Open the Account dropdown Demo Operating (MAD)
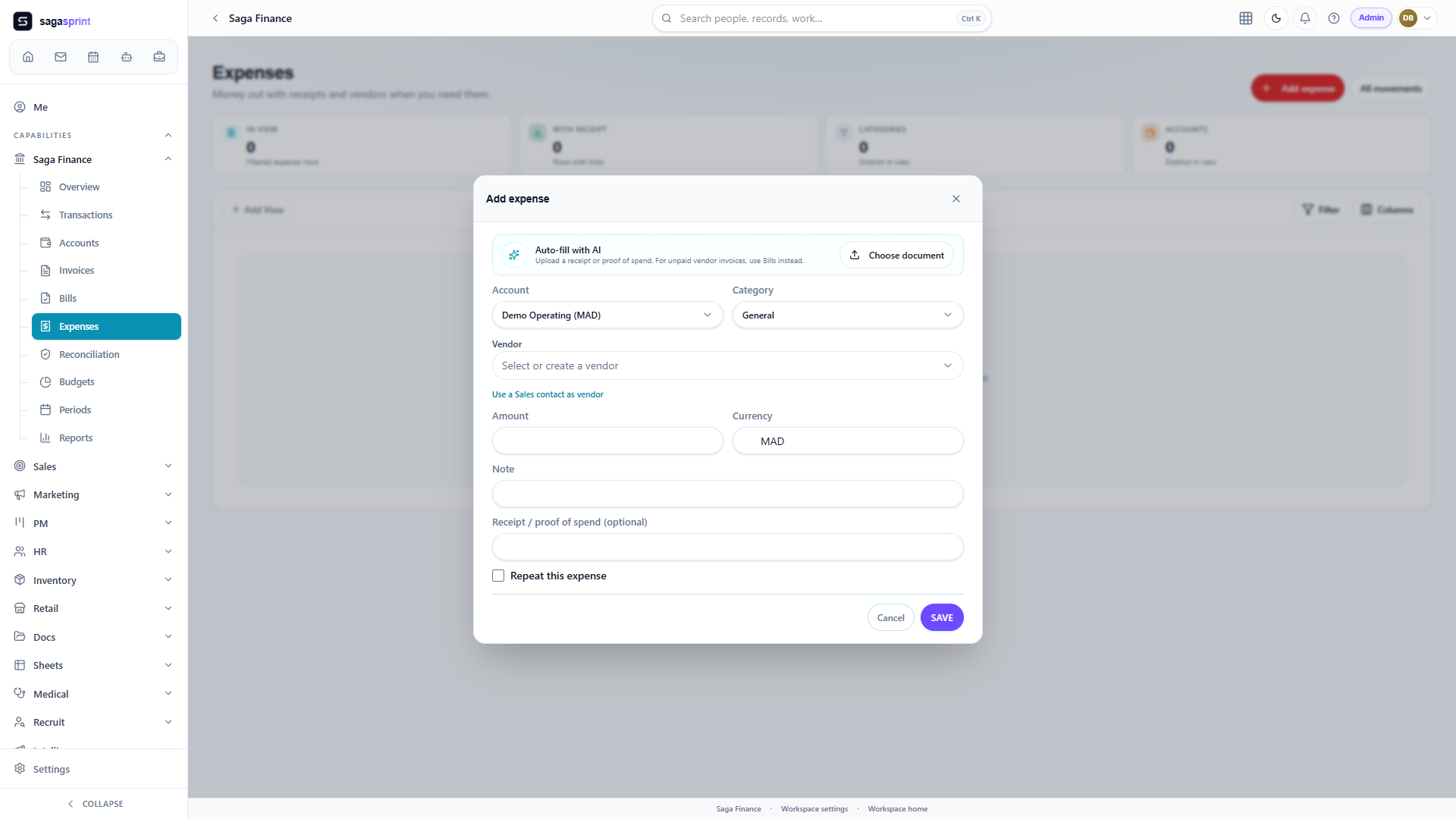This screenshot has height=819, width=1456. click(607, 315)
